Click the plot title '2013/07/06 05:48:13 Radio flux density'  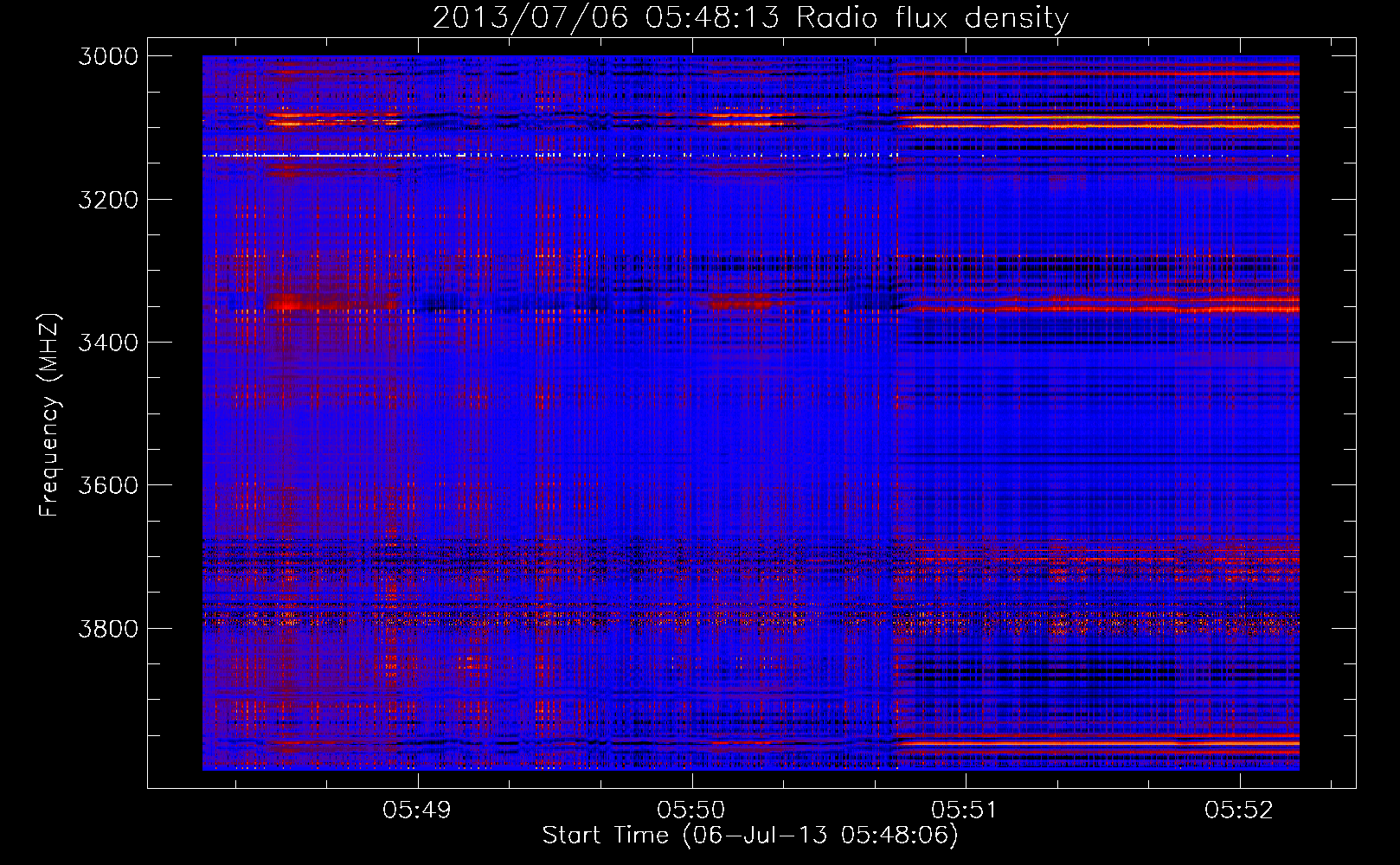[750, 18]
